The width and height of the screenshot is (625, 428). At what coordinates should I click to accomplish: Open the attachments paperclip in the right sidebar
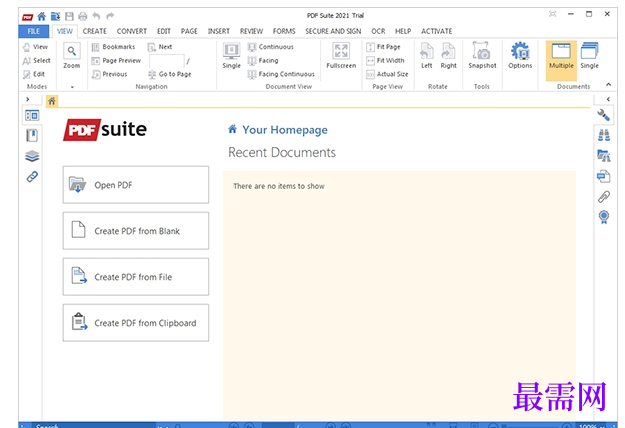pyautogui.click(x=603, y=196)
